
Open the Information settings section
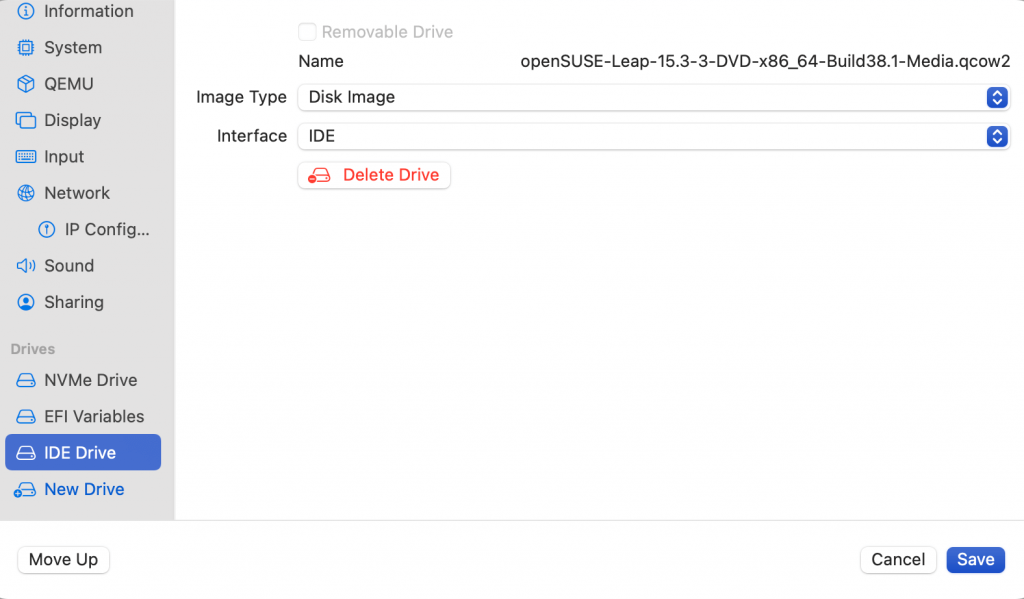(83, 11)
